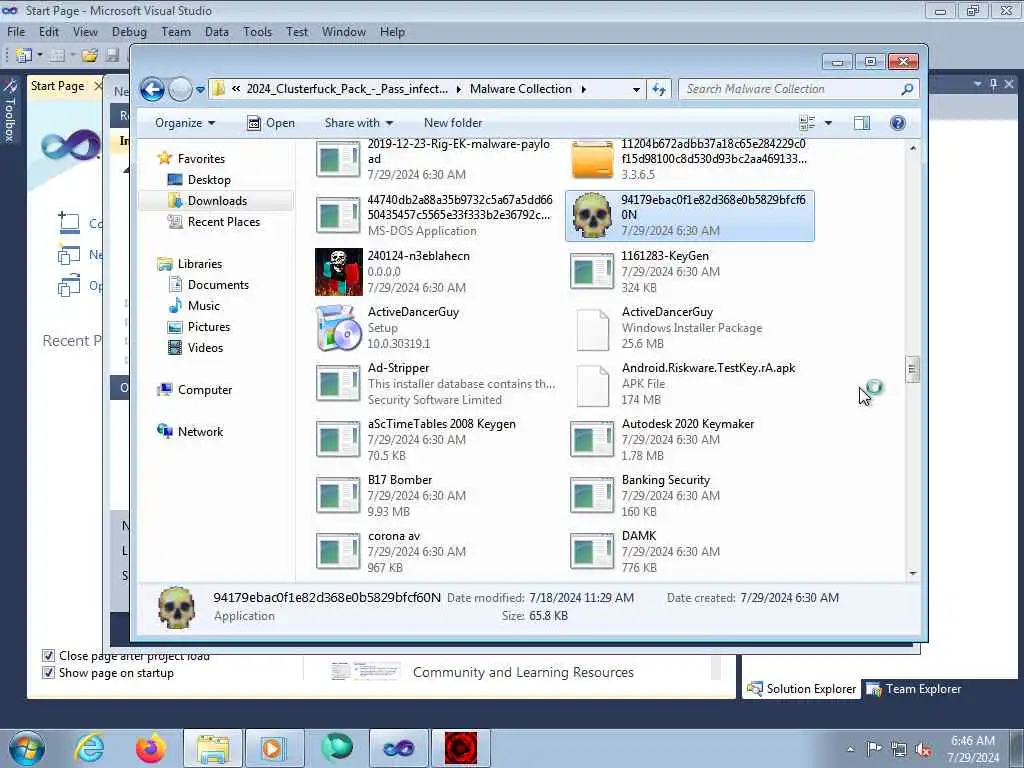Toggle Show page on startup checkbox
This screenshot has height=768, width=1024.
coord(48,673)
